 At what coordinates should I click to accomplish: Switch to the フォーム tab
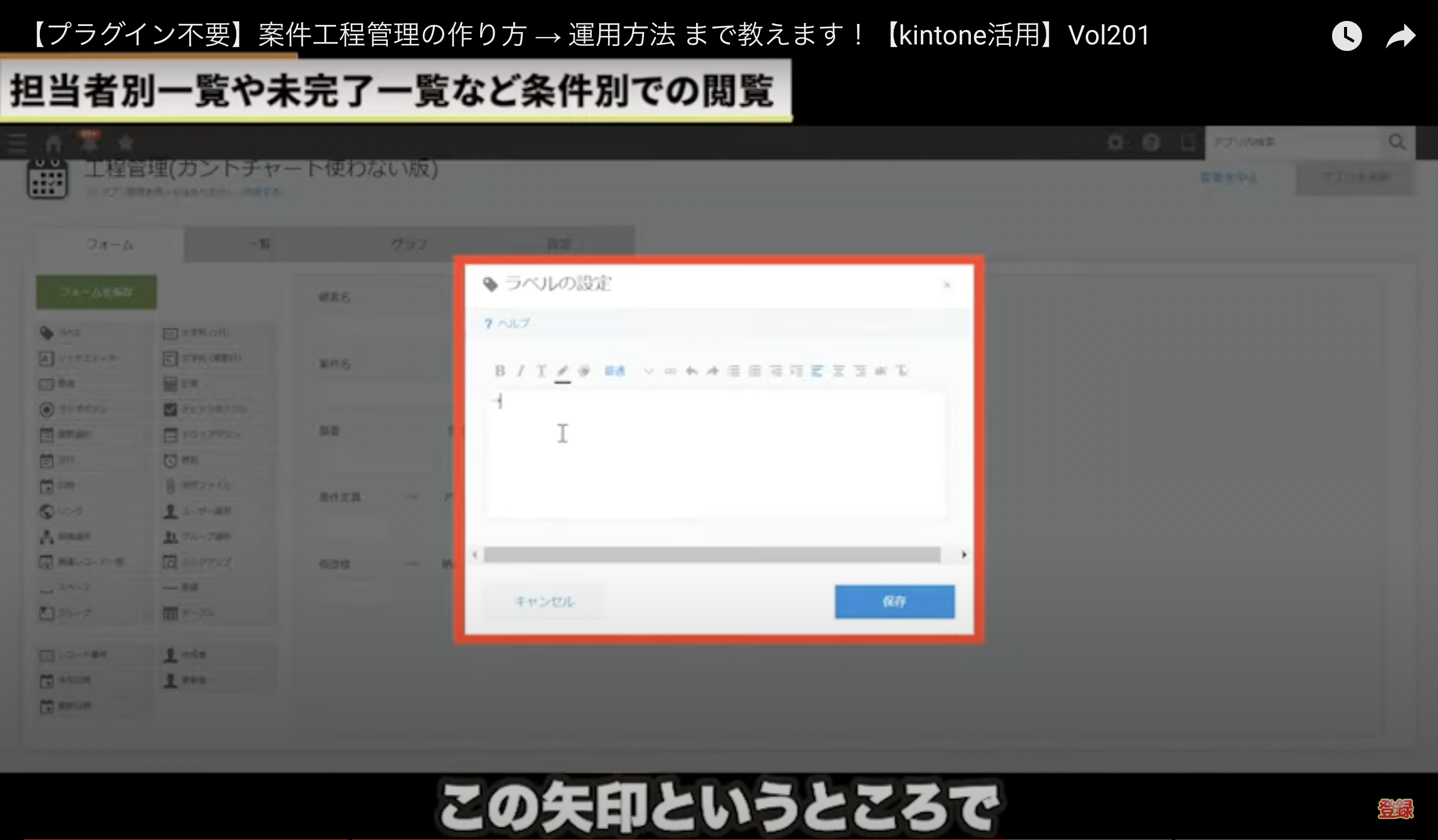109,245
